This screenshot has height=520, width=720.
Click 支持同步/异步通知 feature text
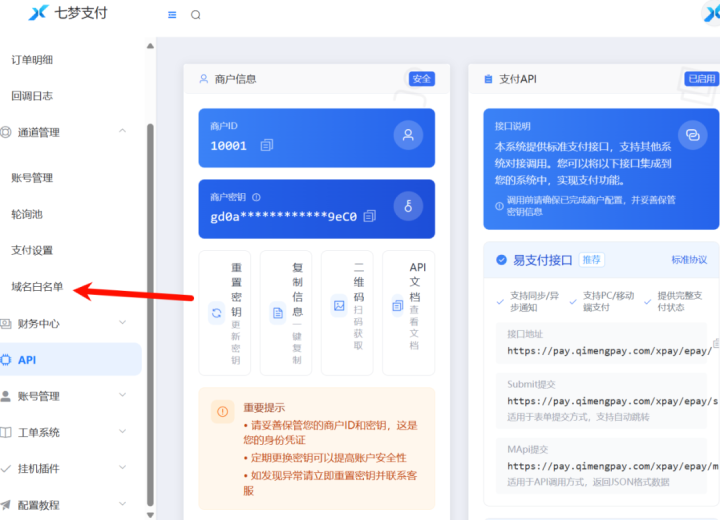coord(534,301)
